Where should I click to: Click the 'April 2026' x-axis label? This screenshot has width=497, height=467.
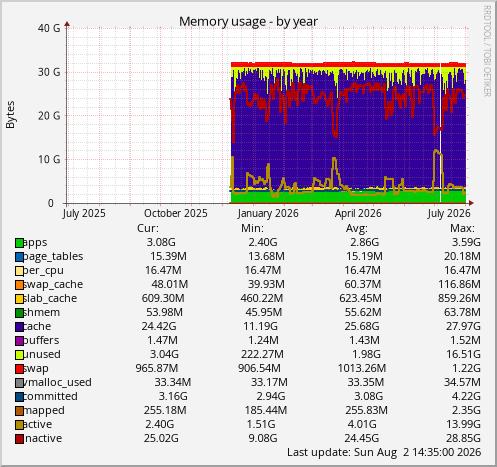(358, 213)
